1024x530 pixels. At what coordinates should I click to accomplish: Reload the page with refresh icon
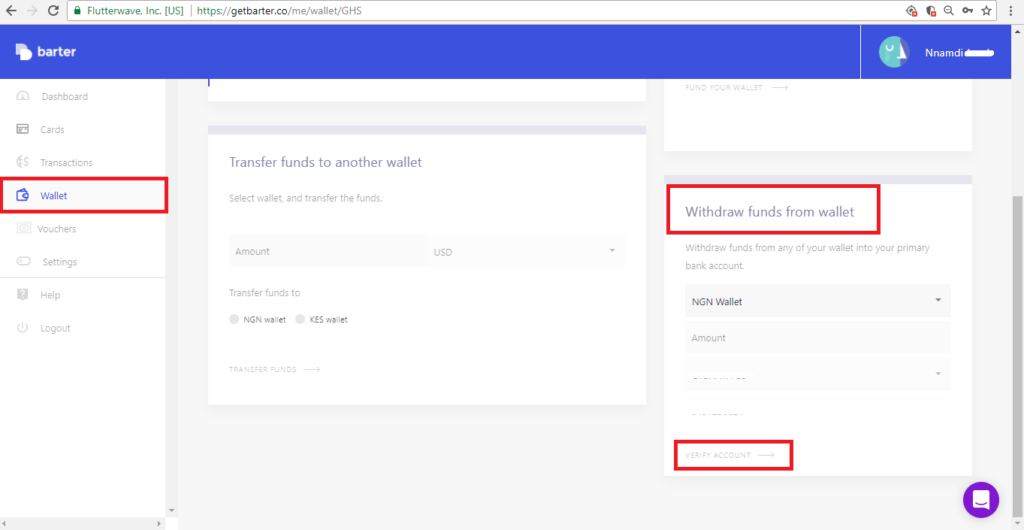pos(54,11)
